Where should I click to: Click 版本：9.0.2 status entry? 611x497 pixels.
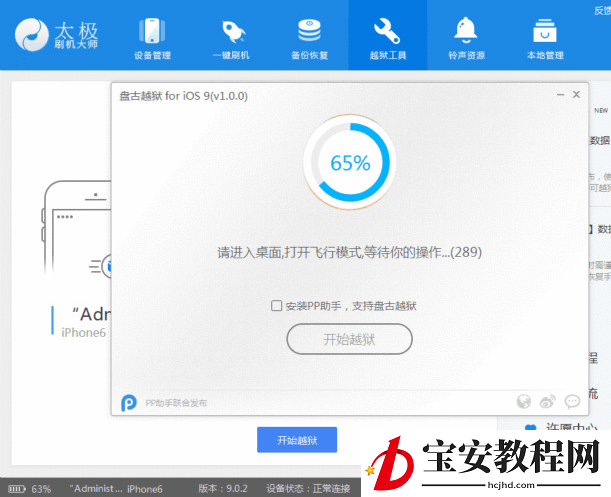pyautogui.click(x=223, y=488)
